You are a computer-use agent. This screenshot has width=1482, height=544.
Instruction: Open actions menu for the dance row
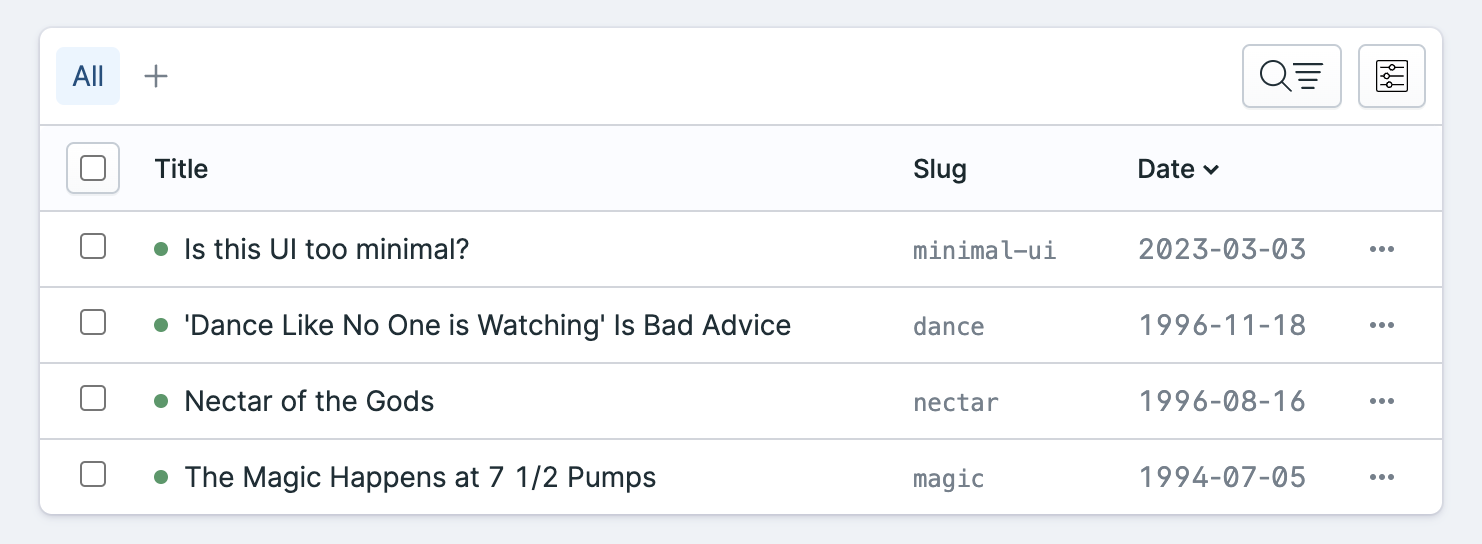[1381, 325]
